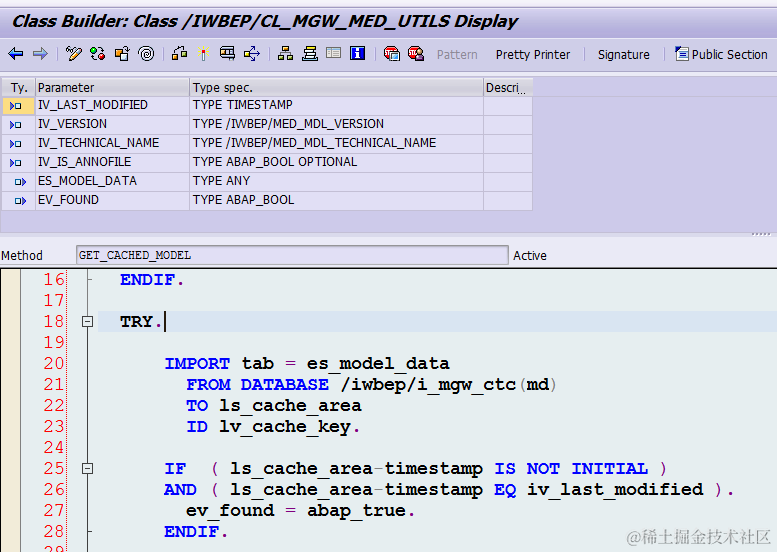This screenshot has width=777, height=552.
Task: Click the Navigation Stack icon
Action: tap(310, 53)
